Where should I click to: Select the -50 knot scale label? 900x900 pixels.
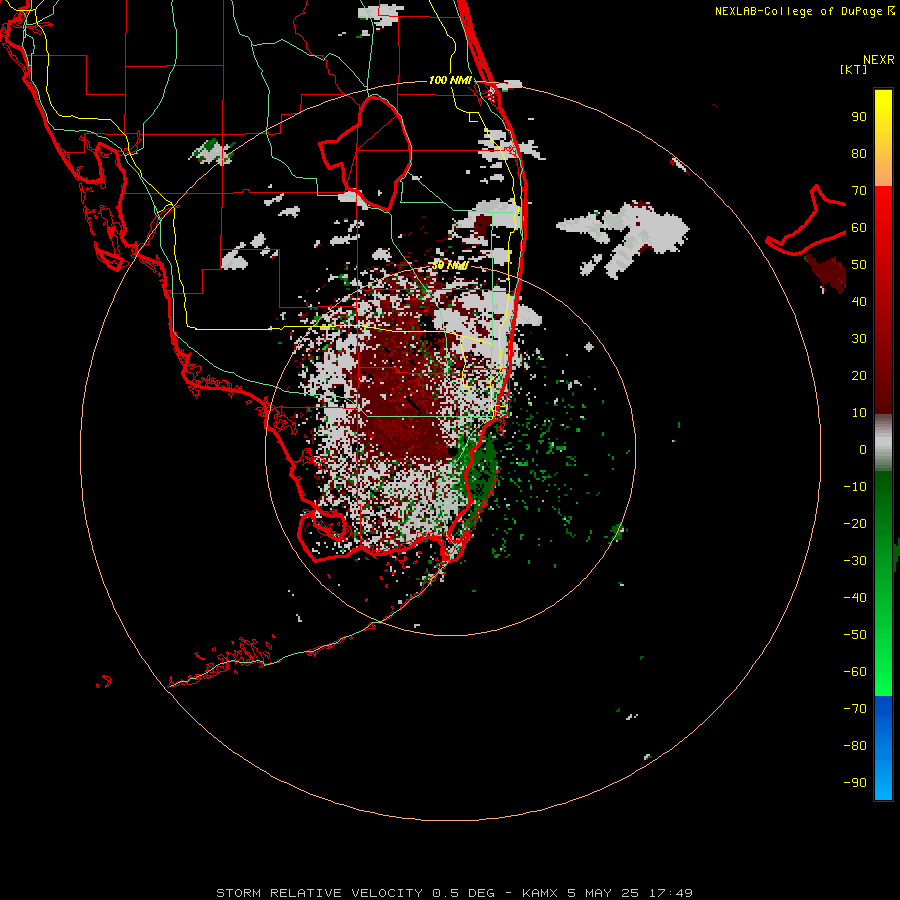[x=855, y=635]
